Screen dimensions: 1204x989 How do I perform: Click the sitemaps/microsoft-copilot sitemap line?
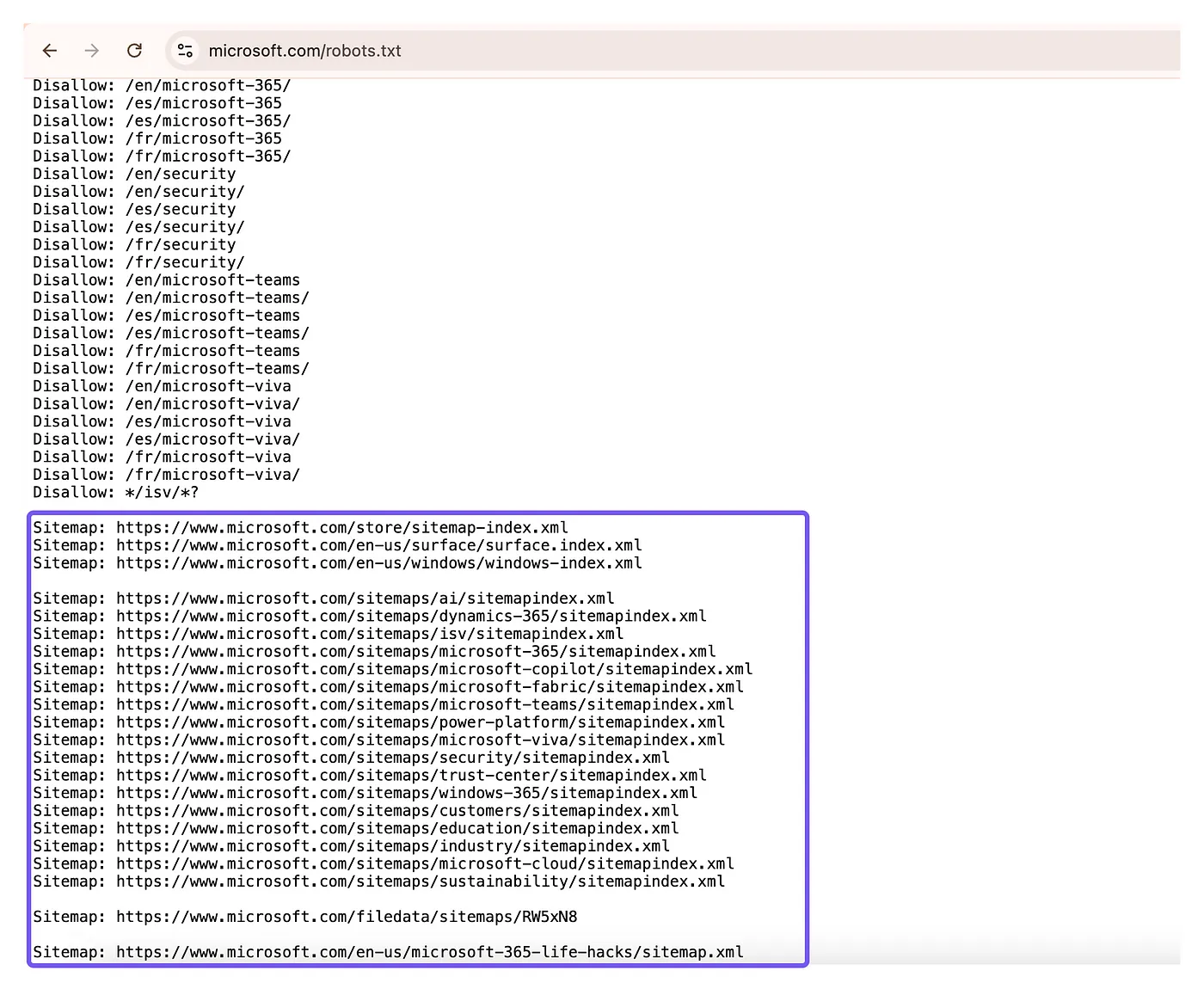pos(393,669)
